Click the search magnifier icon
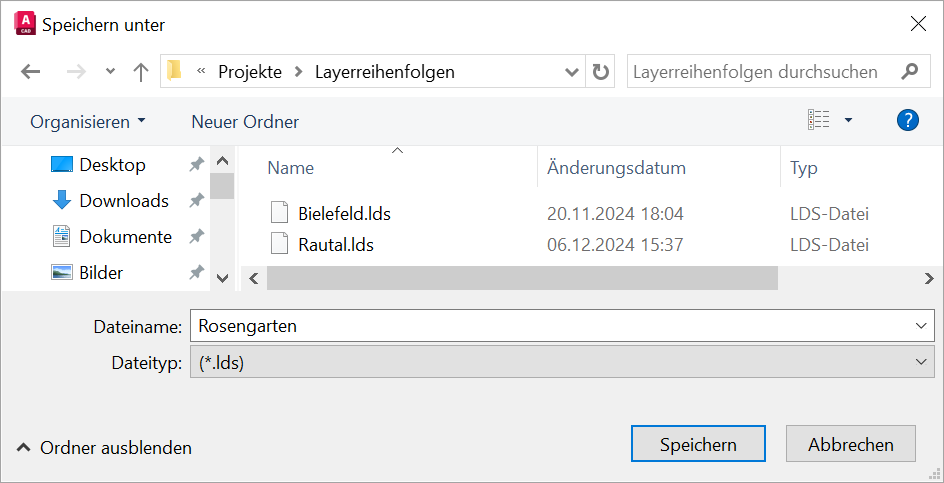 click(x=909, y=72)
